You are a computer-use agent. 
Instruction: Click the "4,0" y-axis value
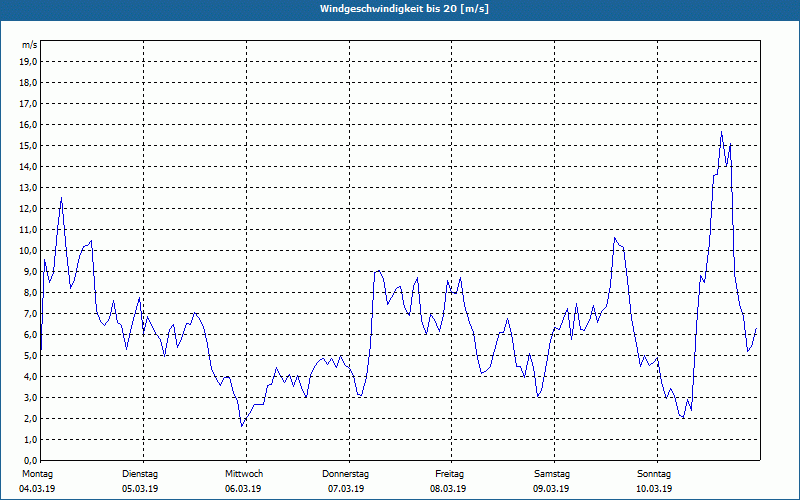tap(30, 376)
